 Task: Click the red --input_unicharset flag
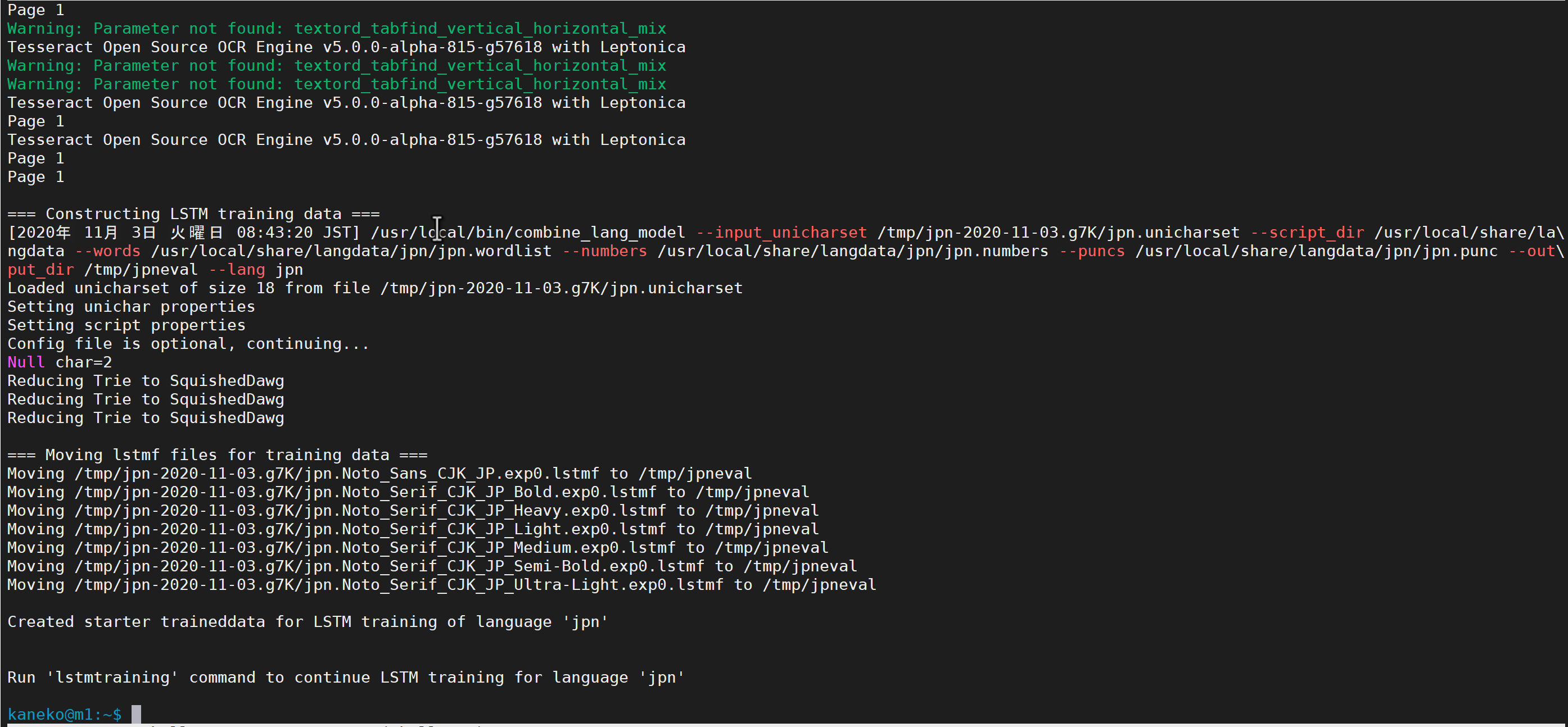tap(781, 233)
